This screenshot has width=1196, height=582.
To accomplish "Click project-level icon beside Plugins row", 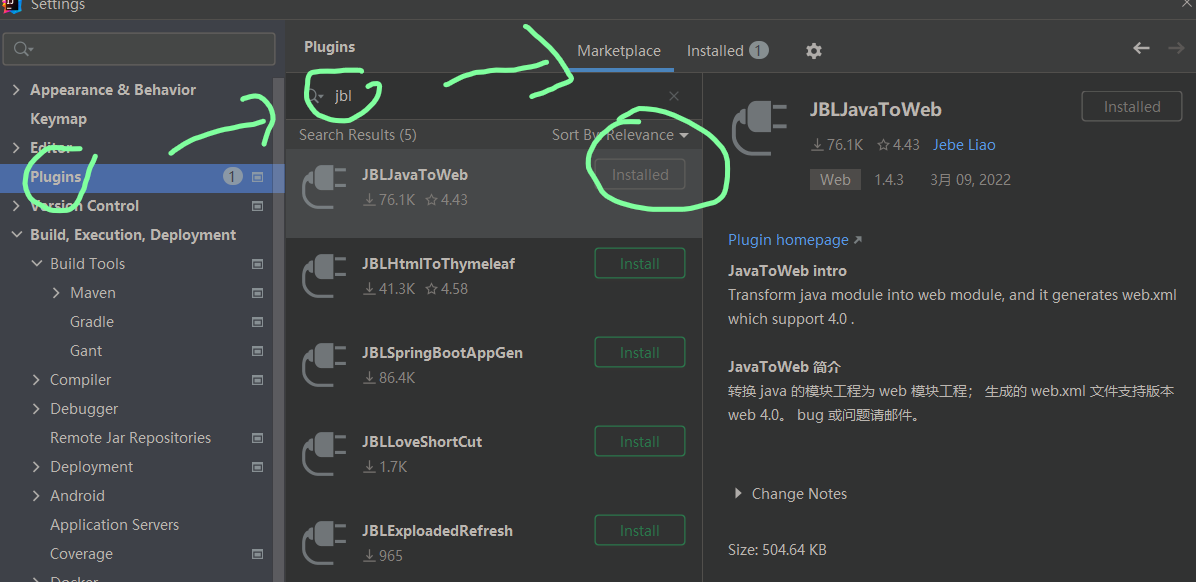I will pyautogui.click(x=258, y=177).
